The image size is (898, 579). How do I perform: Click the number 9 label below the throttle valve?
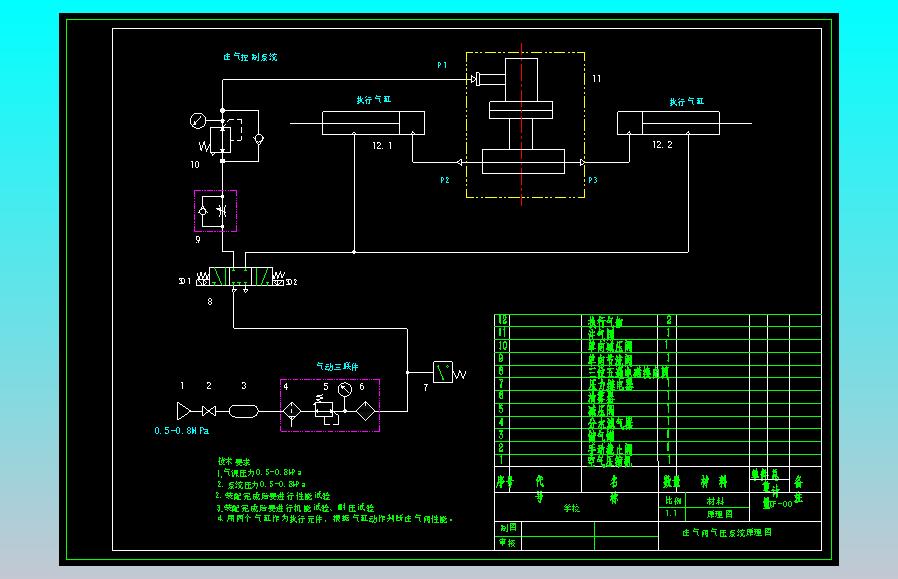(198, 239)
